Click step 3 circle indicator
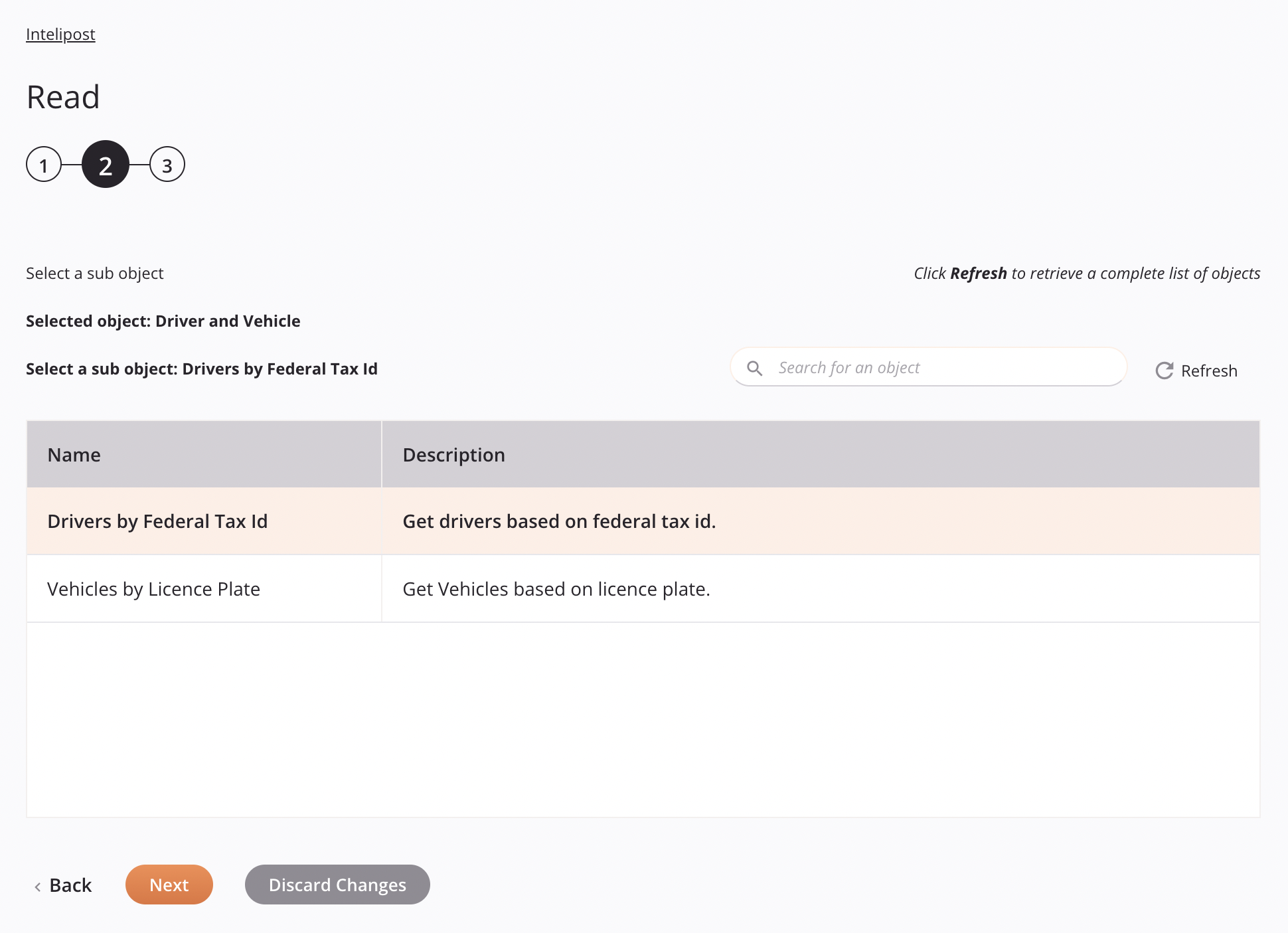The image size is (1288, 933). tap(165, 164)
